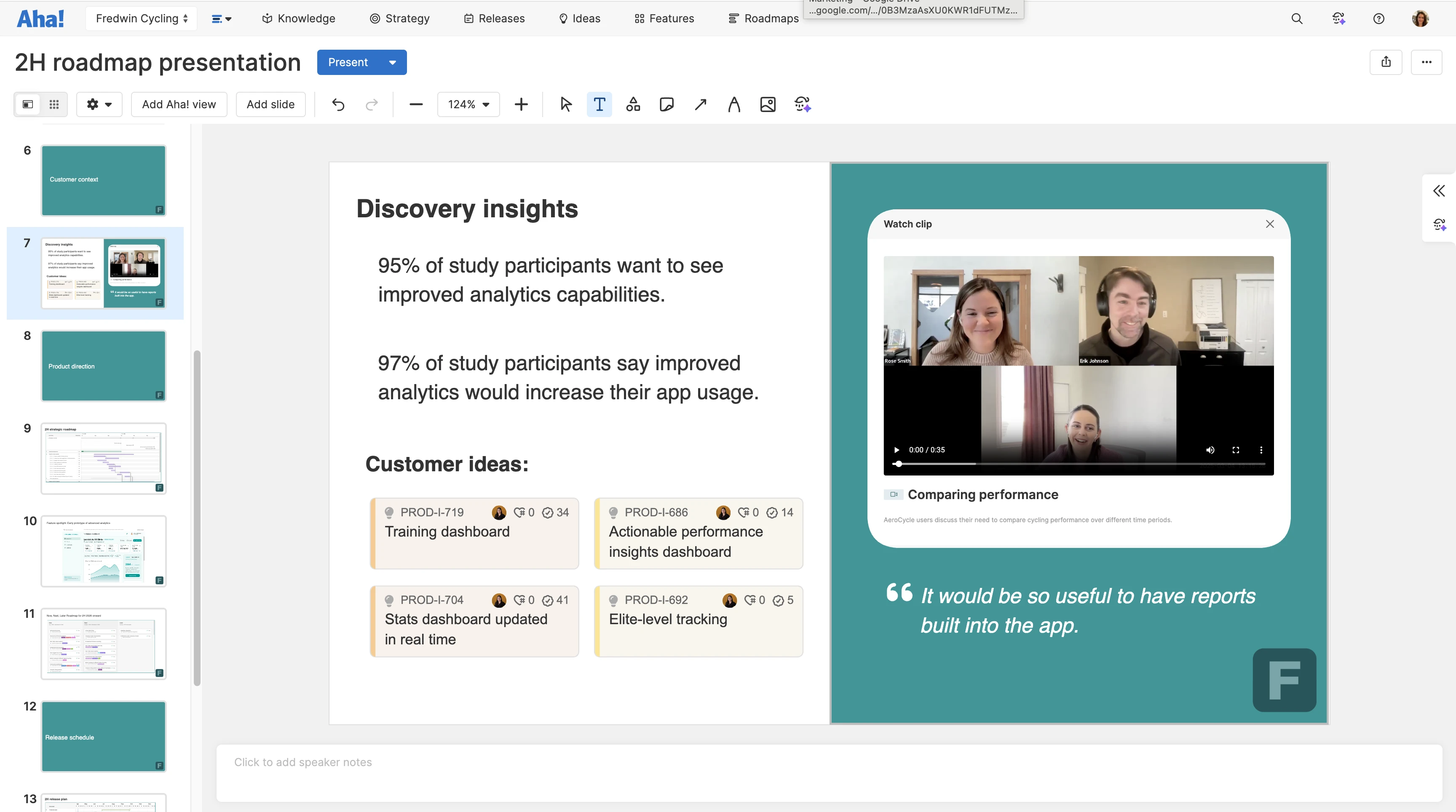Select the arrow connector tool
Image resolution: width=1456 pixels, height=812 pixels.
click(x=700, y=104)
